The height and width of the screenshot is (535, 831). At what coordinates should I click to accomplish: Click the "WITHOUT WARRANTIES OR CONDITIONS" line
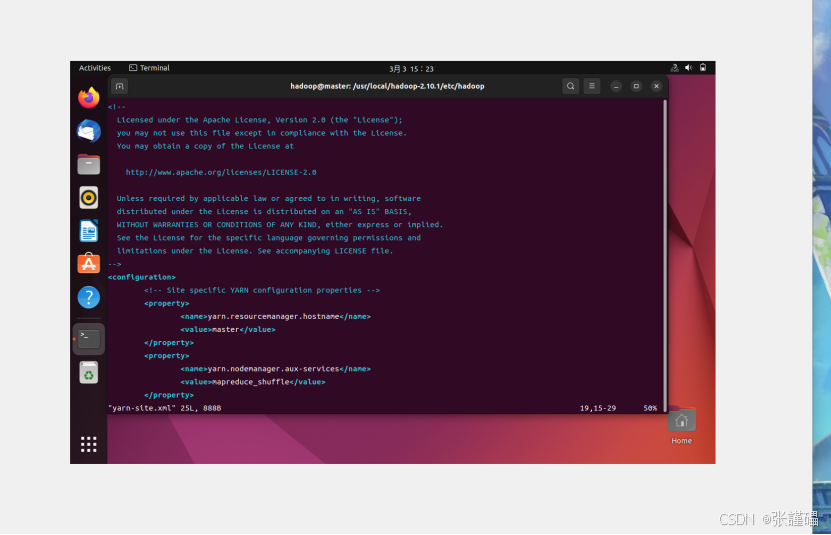(280, 225)
